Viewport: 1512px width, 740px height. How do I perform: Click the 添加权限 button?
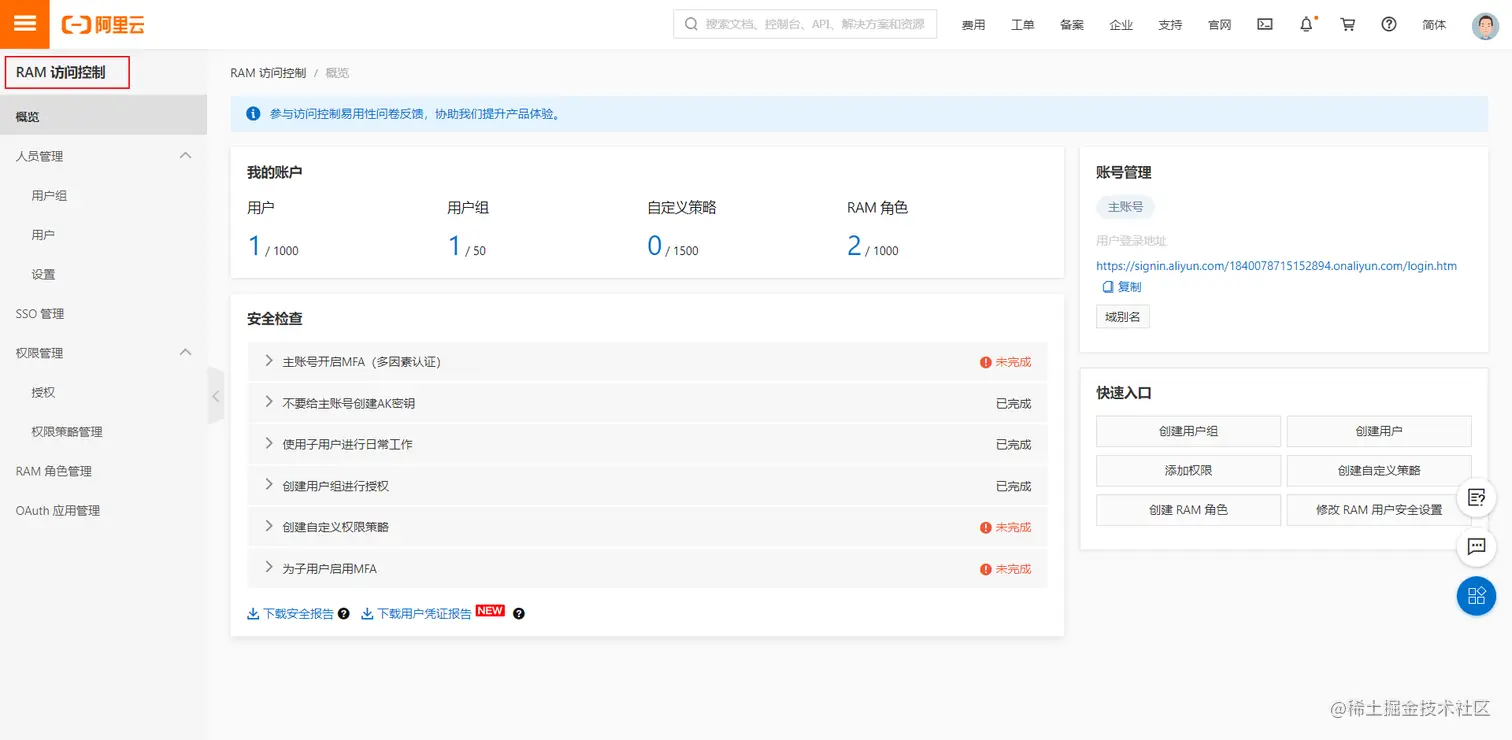pyautogui.click(x=1188, y=470)
